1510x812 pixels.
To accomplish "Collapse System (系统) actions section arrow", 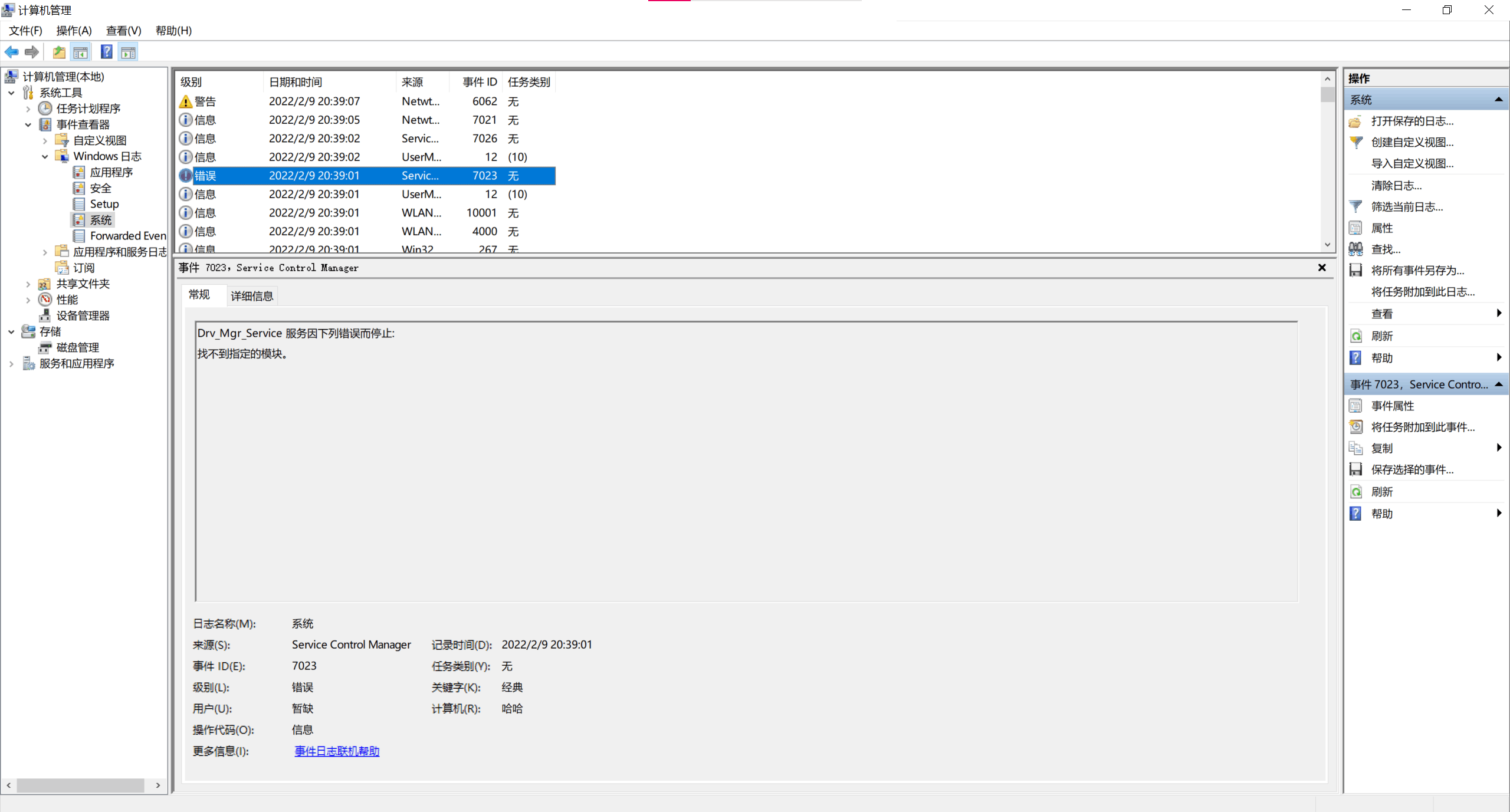I will point(1498,100).
